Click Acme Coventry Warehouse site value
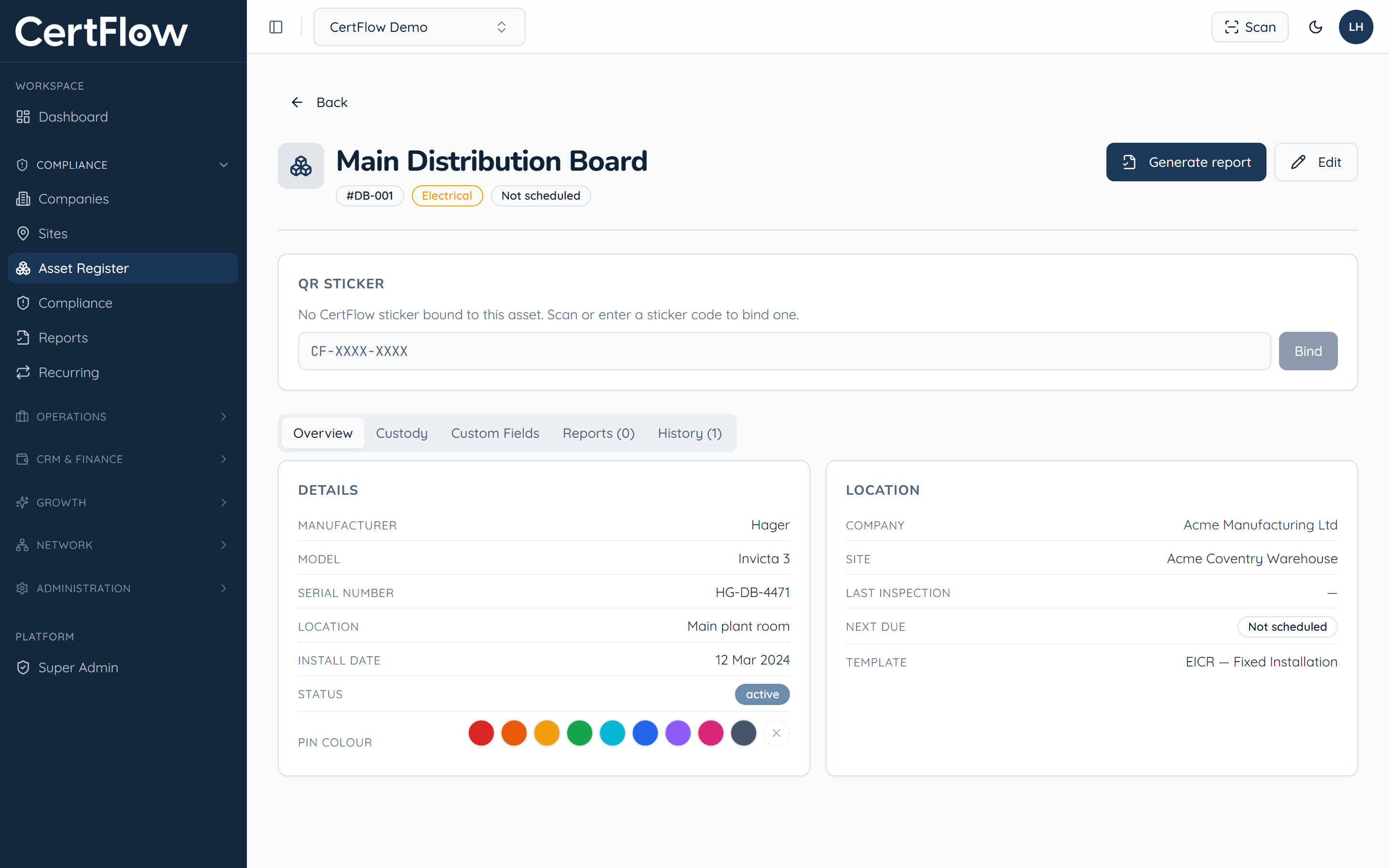The height and width of the screenshot is (868, 1389). 1253,558
